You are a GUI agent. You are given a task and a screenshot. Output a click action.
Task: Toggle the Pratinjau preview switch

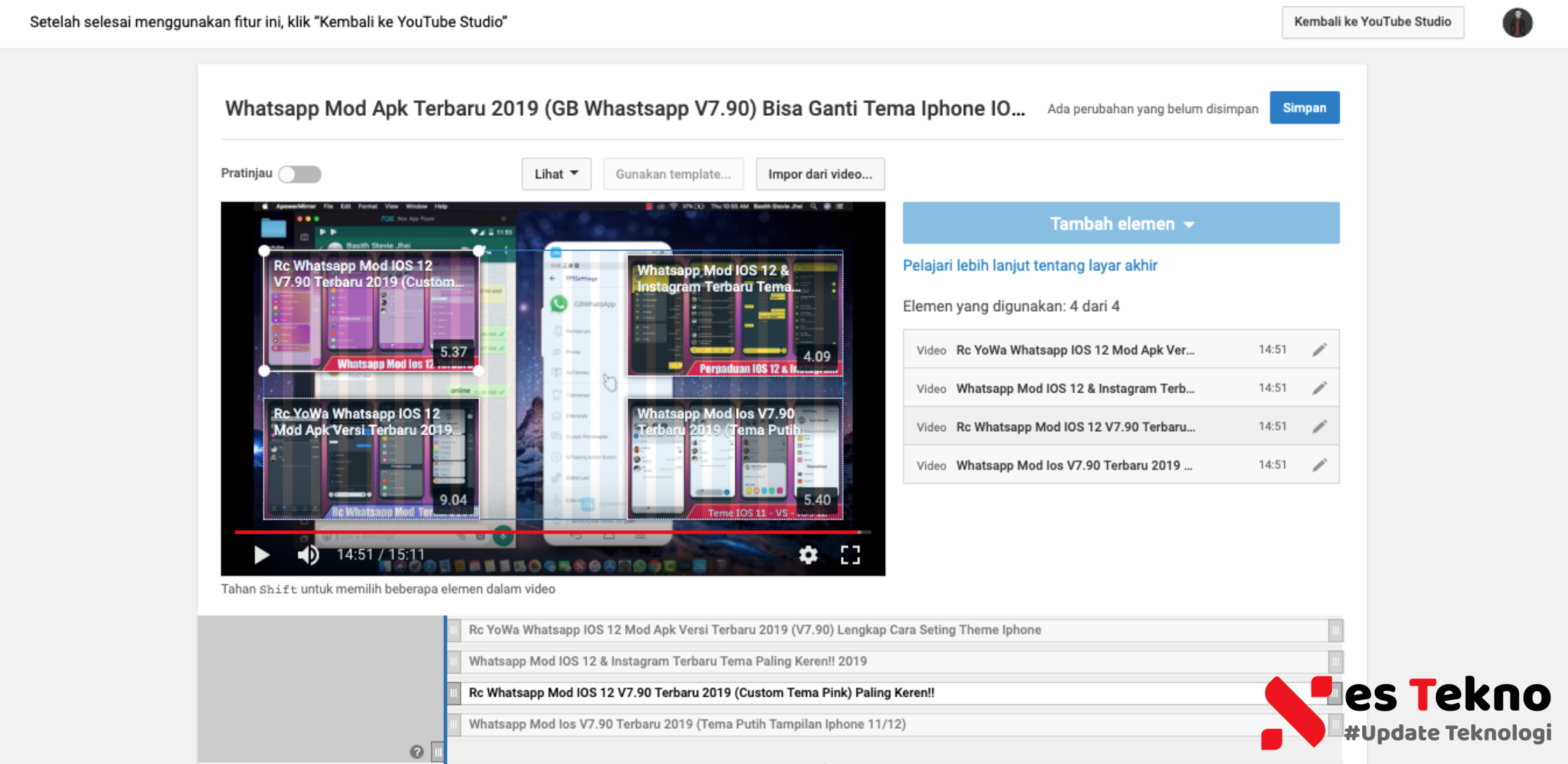(x=300, y=174)
